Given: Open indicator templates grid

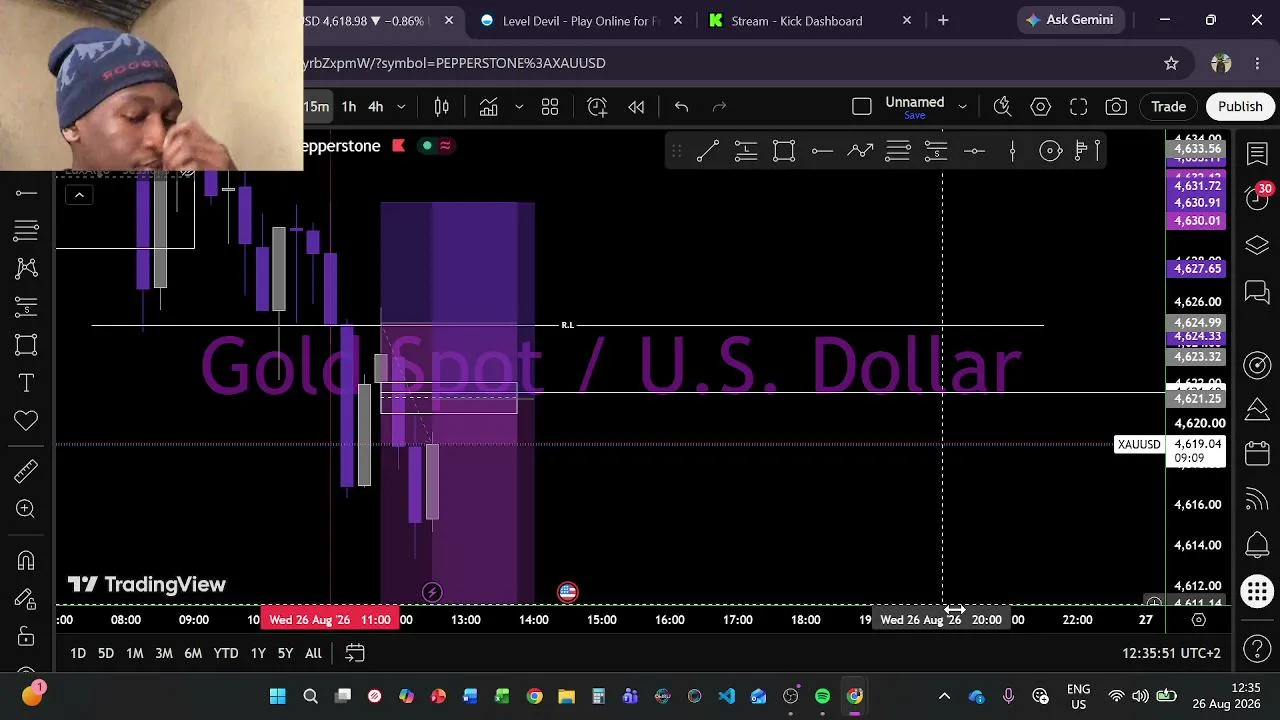Looking at the screenshot, I should click(550, 107).
